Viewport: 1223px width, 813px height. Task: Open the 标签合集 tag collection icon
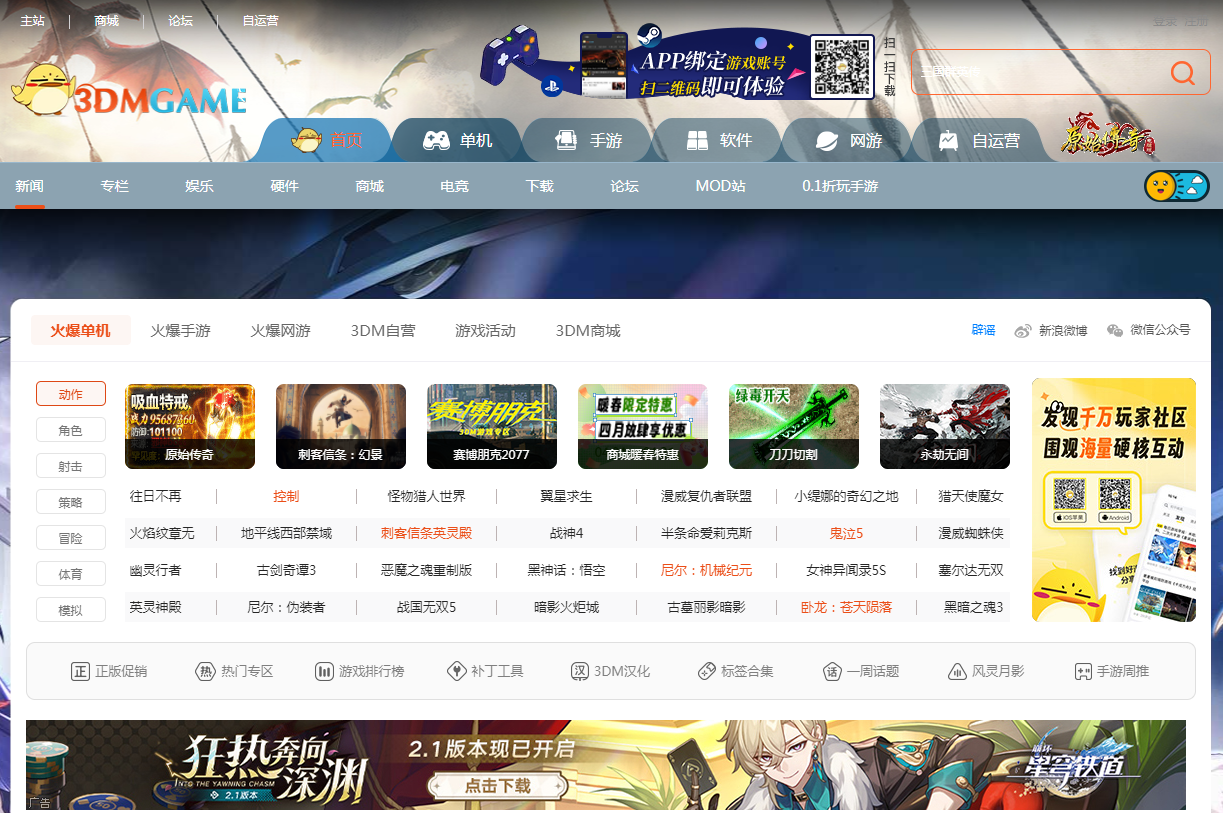pos(706,671)
